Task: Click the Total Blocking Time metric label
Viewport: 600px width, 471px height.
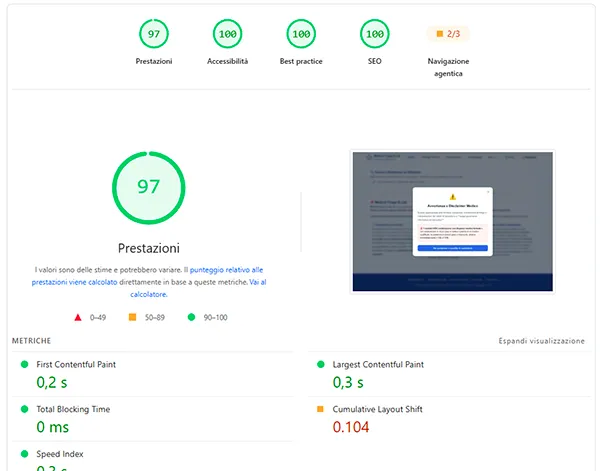Action: pyautogui.click(x=73, y=409)
